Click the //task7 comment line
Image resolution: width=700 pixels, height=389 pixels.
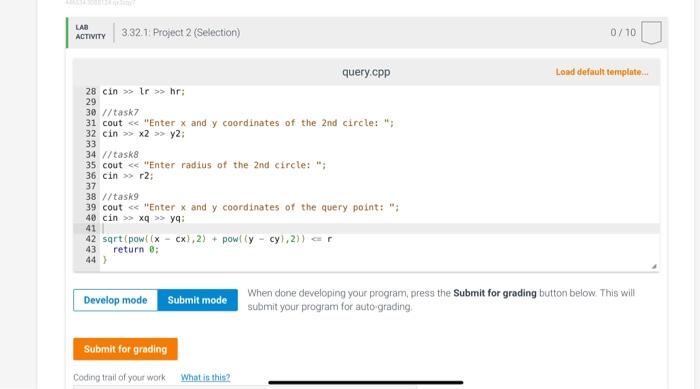pos(121,113)
